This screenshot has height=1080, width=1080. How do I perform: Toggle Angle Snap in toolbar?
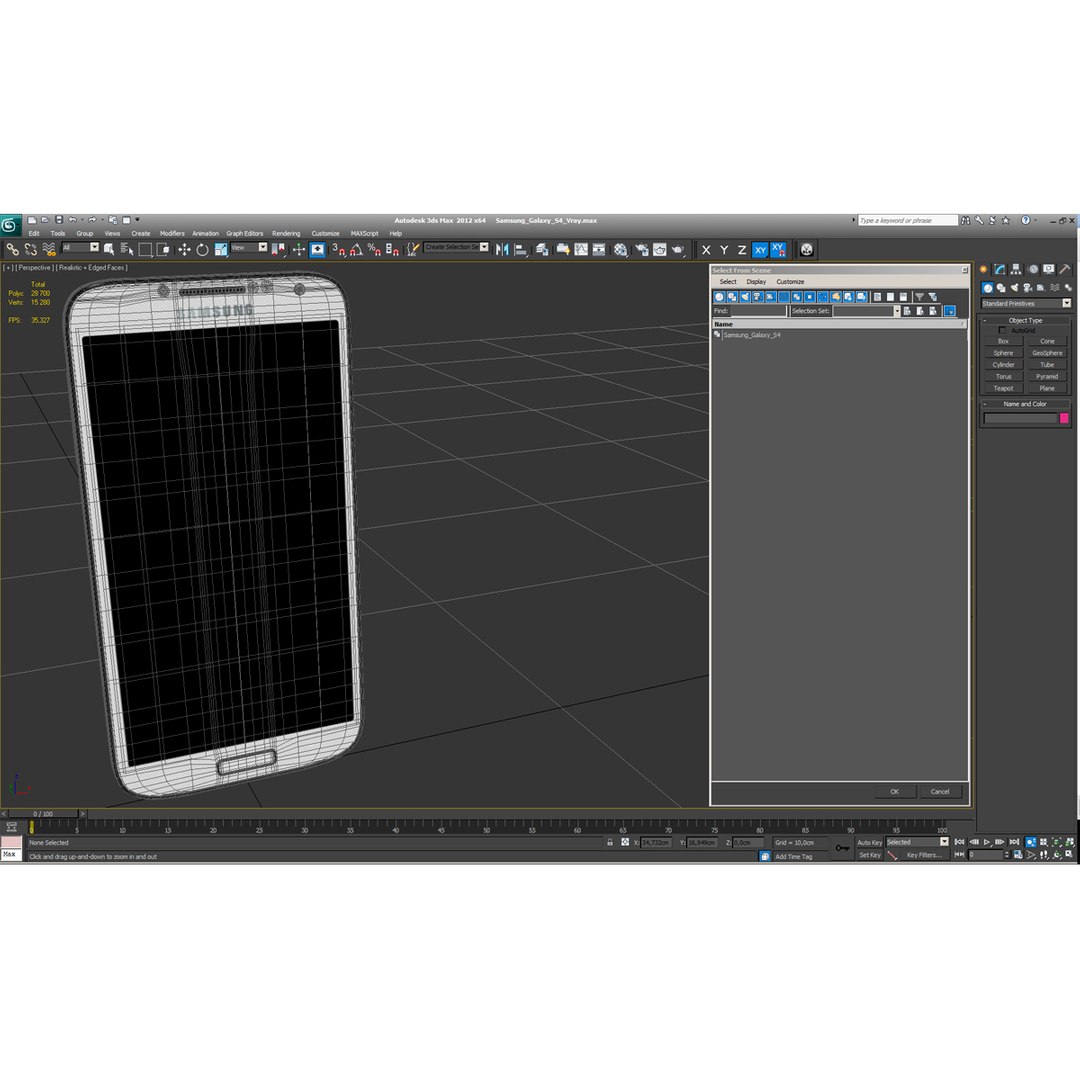click(x=356, y=249)
